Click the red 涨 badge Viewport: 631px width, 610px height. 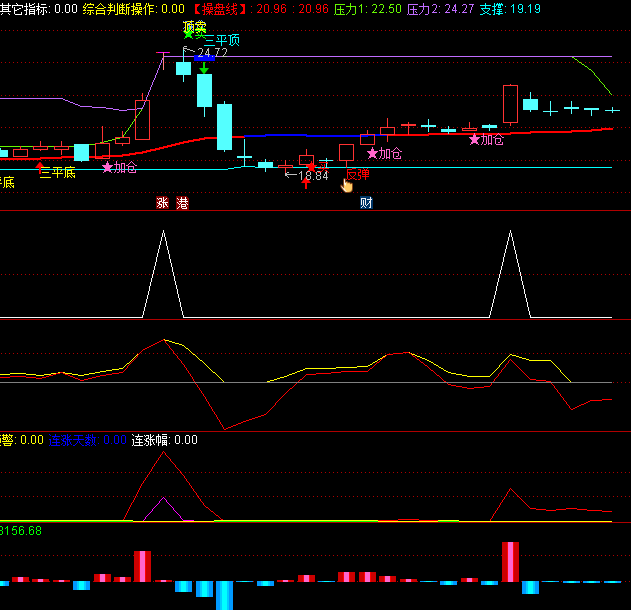point(162,203)
